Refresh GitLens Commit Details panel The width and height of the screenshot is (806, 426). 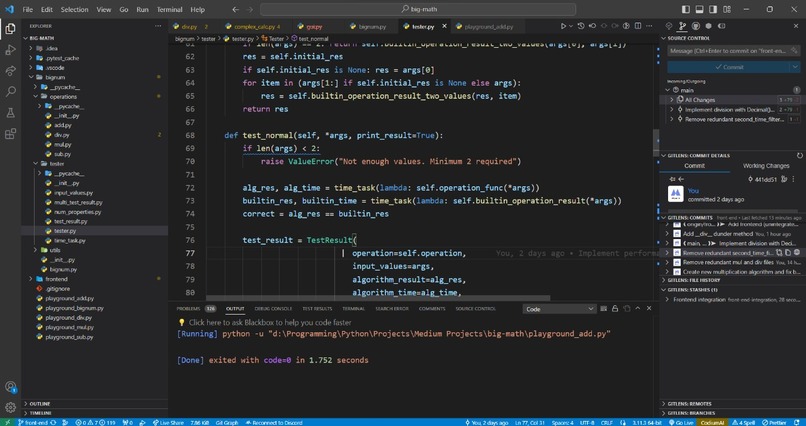(x=799, y=155)
